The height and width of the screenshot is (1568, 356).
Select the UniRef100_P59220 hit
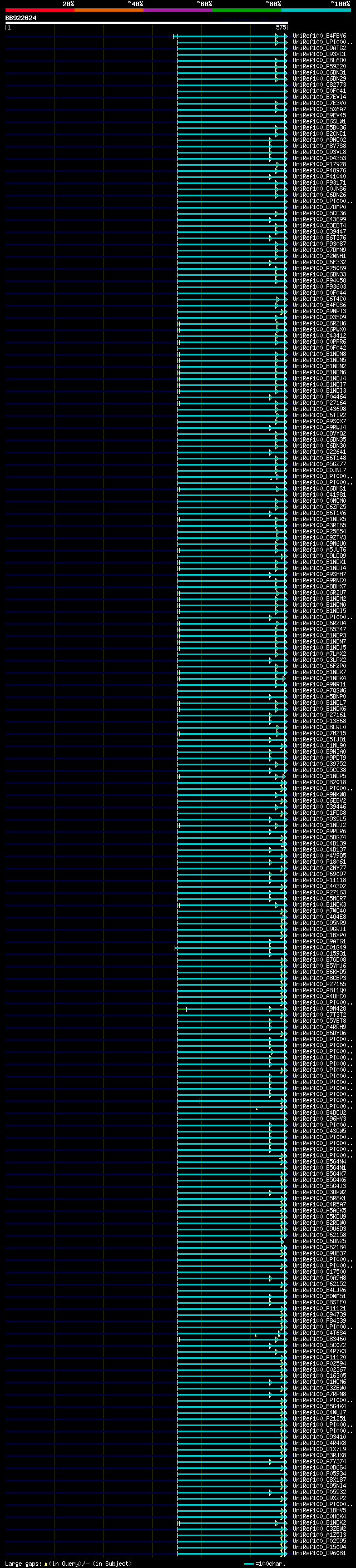319,66
